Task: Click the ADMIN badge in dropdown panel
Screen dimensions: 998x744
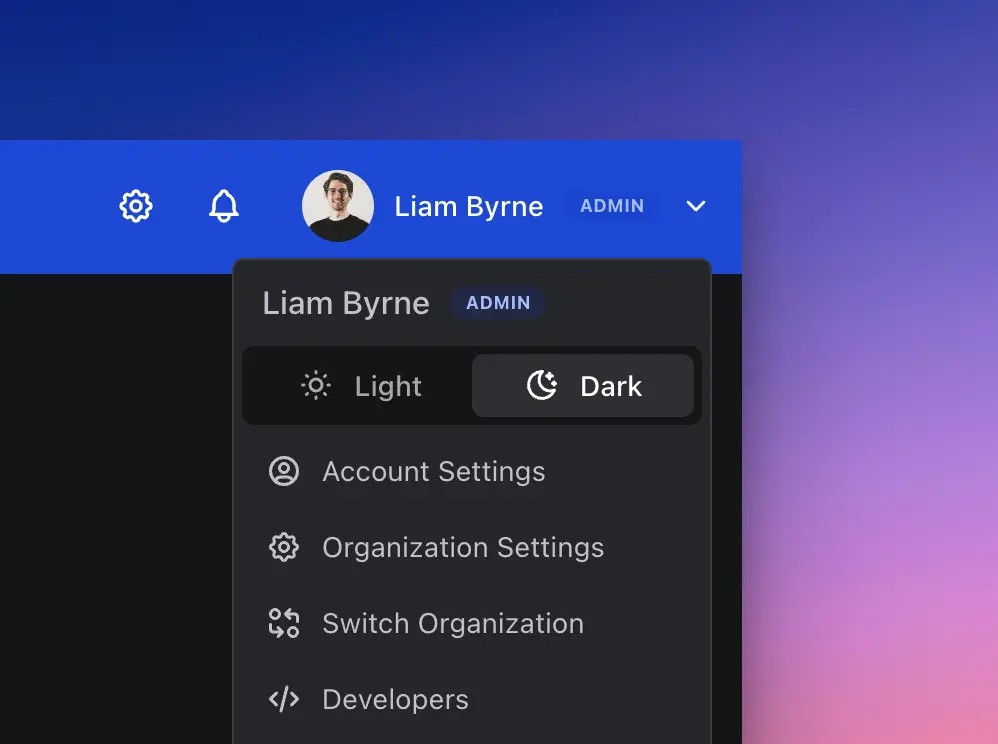Action: [498, 303]
